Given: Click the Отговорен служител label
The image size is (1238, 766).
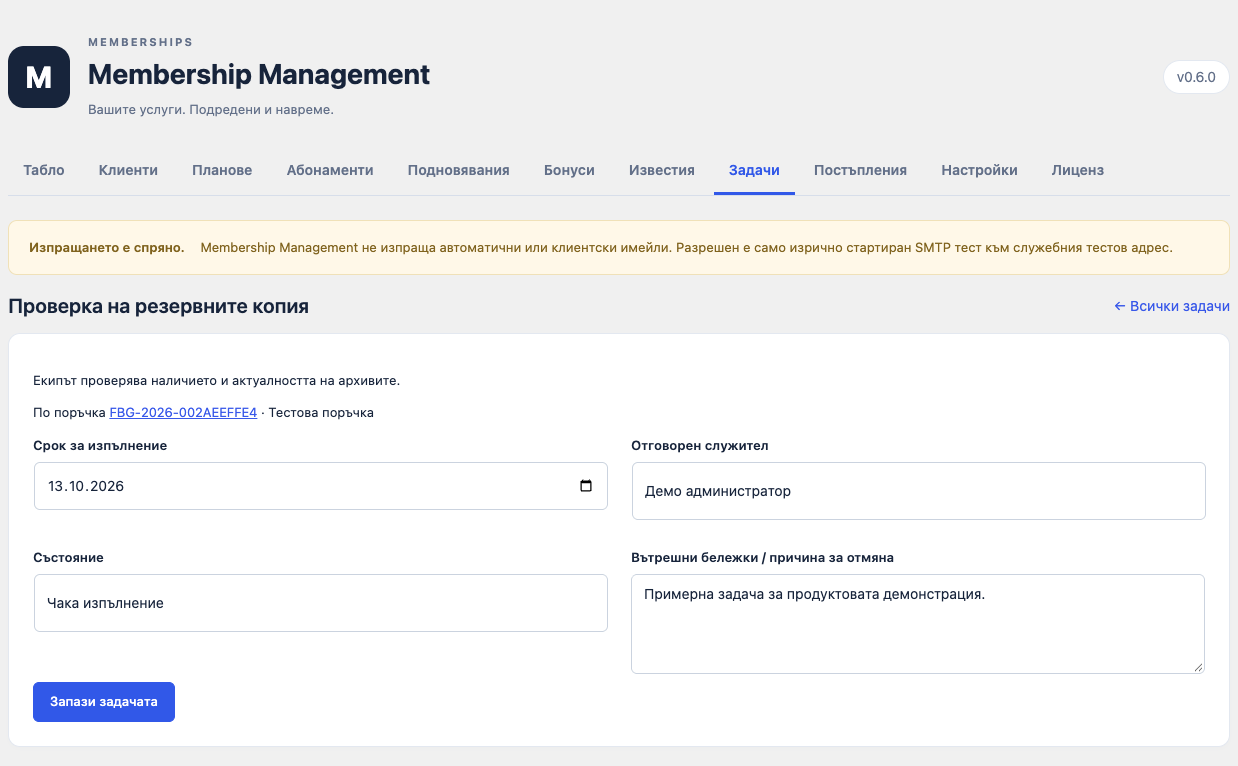Looking at the screenshot, I should pos(700,445).
